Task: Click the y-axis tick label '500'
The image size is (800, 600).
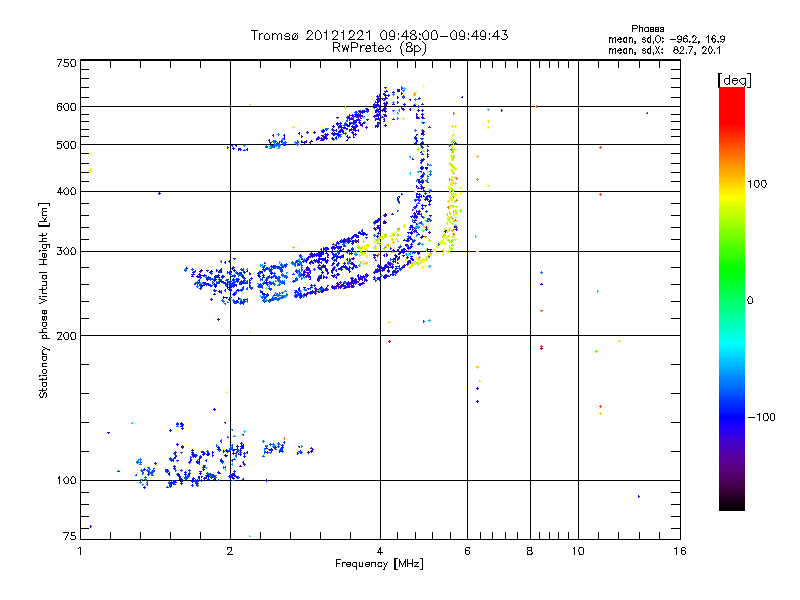Action: [66, 145]
